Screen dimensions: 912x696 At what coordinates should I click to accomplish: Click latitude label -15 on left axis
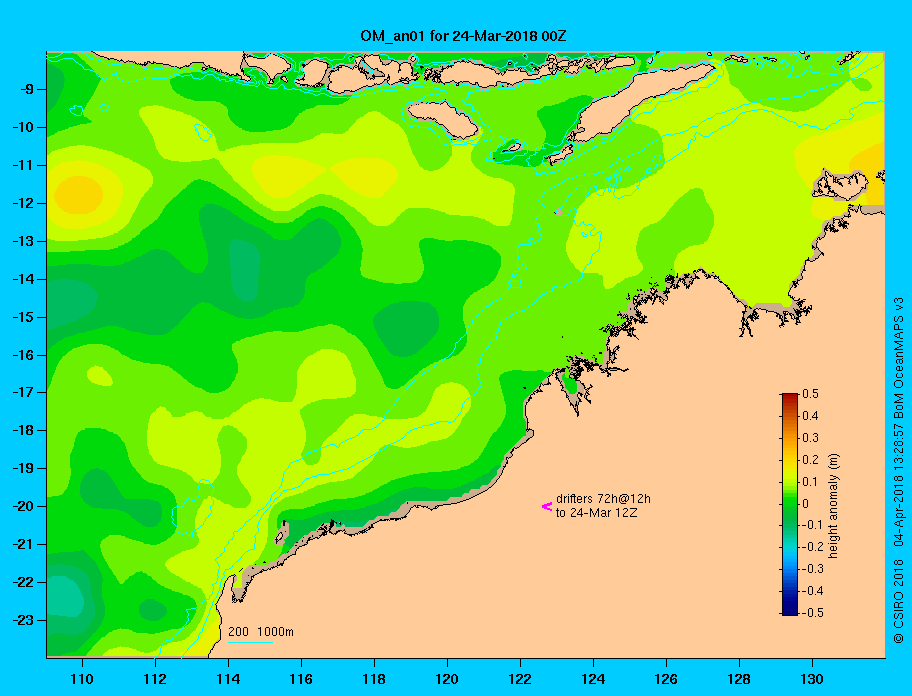coord(22,317)
